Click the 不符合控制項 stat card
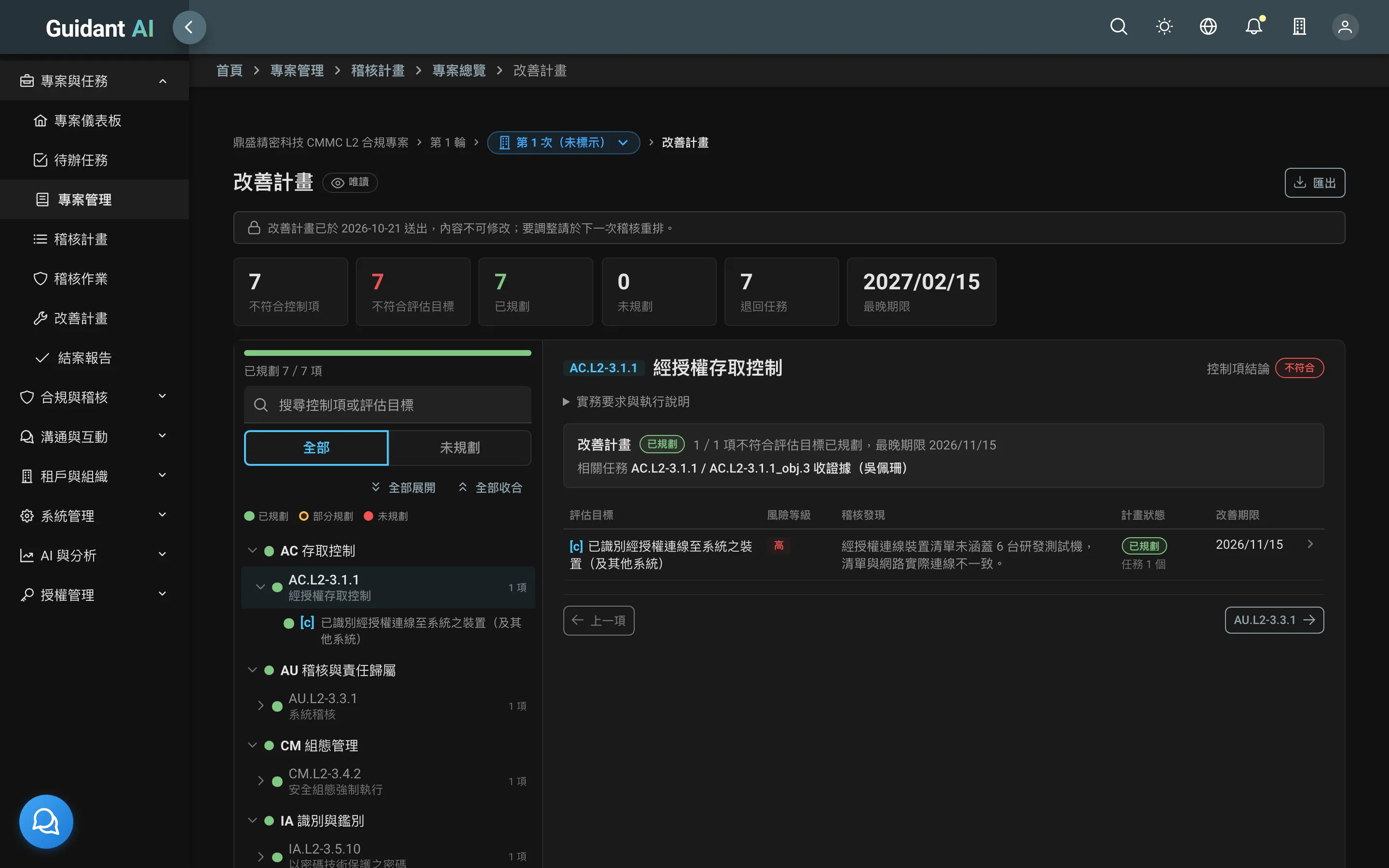The width and height of the screenshot is (1389, 868). click(290, 292)
